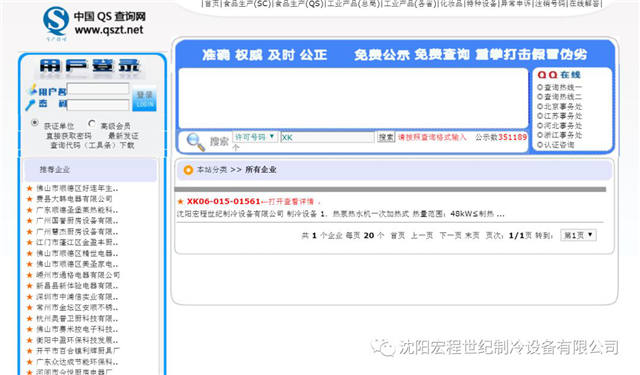Viewport: 640px width, 375px height.
Task: Open QQ contact 江苏事务处
Action: click(563, 116)
